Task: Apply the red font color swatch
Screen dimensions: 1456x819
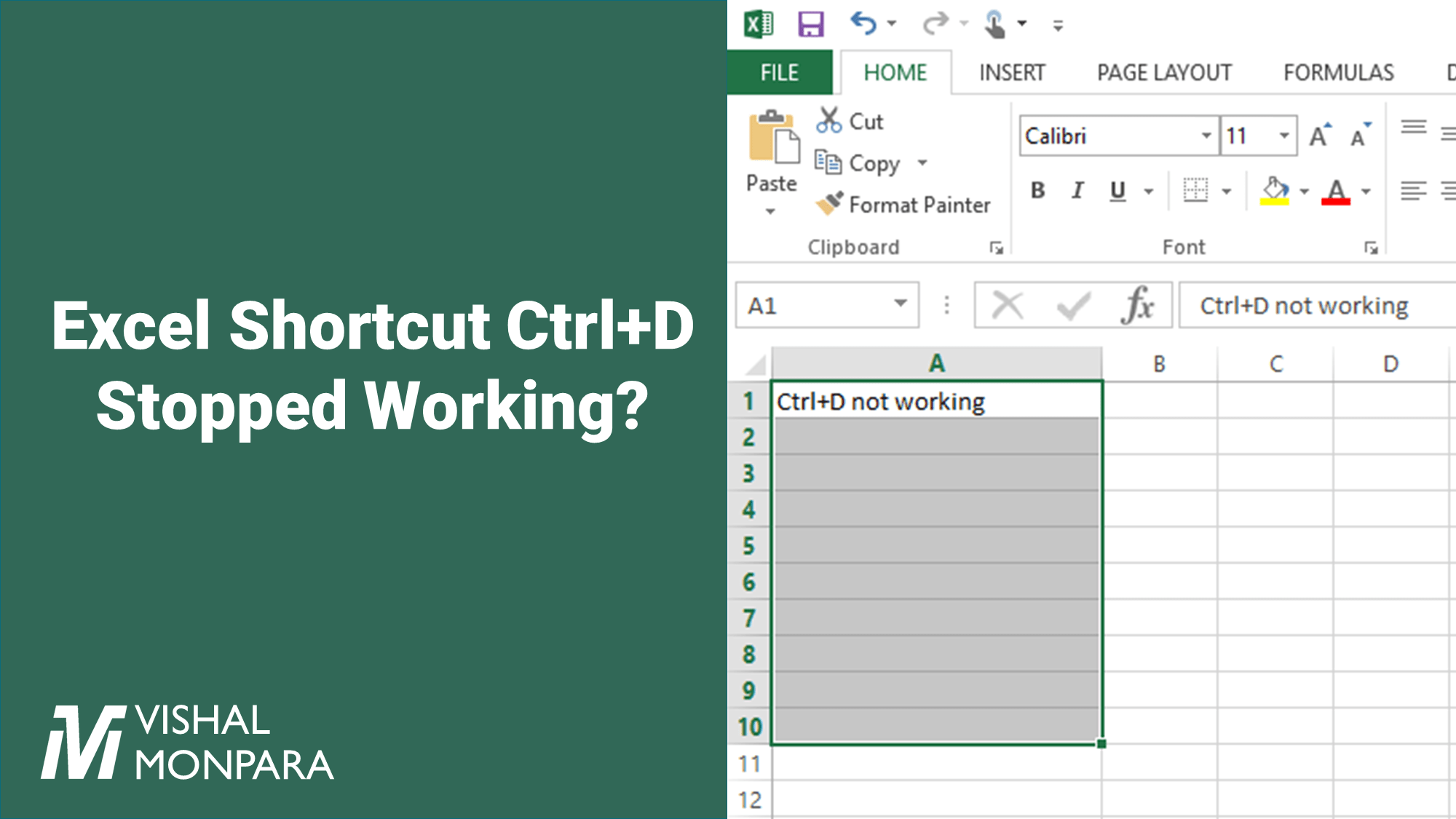Action: tap(1336, 191)
